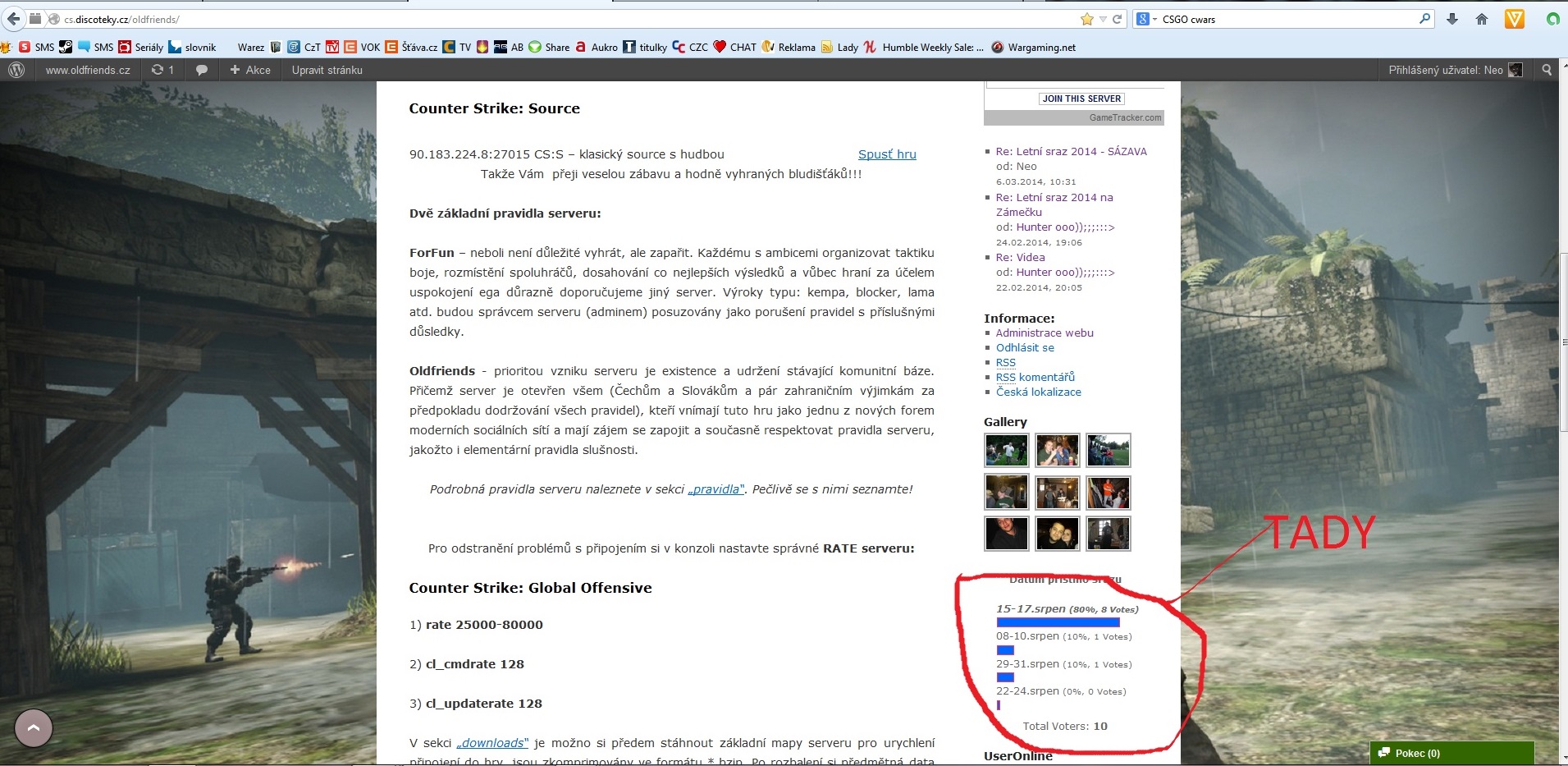This screenshot has width=1568, height=766.
Task: Click the orange V toolbar extension icon
Action: 1515,19
